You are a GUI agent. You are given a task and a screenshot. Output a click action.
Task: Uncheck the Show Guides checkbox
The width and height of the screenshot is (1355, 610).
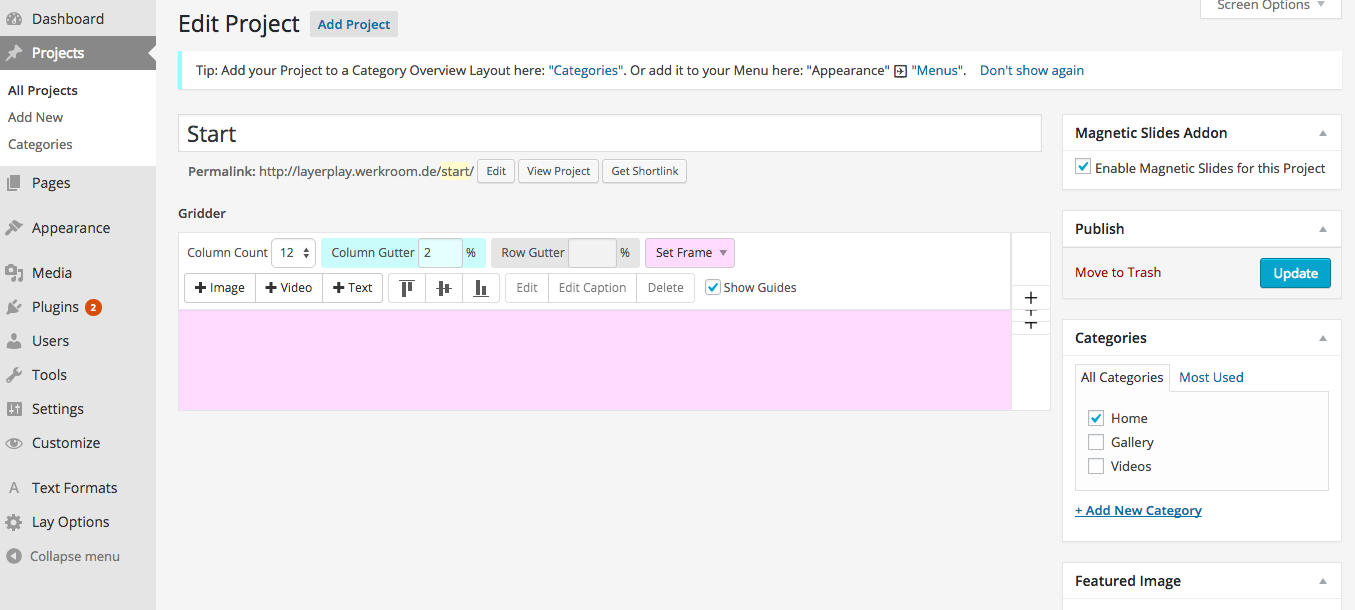click(x=713, y=287)
